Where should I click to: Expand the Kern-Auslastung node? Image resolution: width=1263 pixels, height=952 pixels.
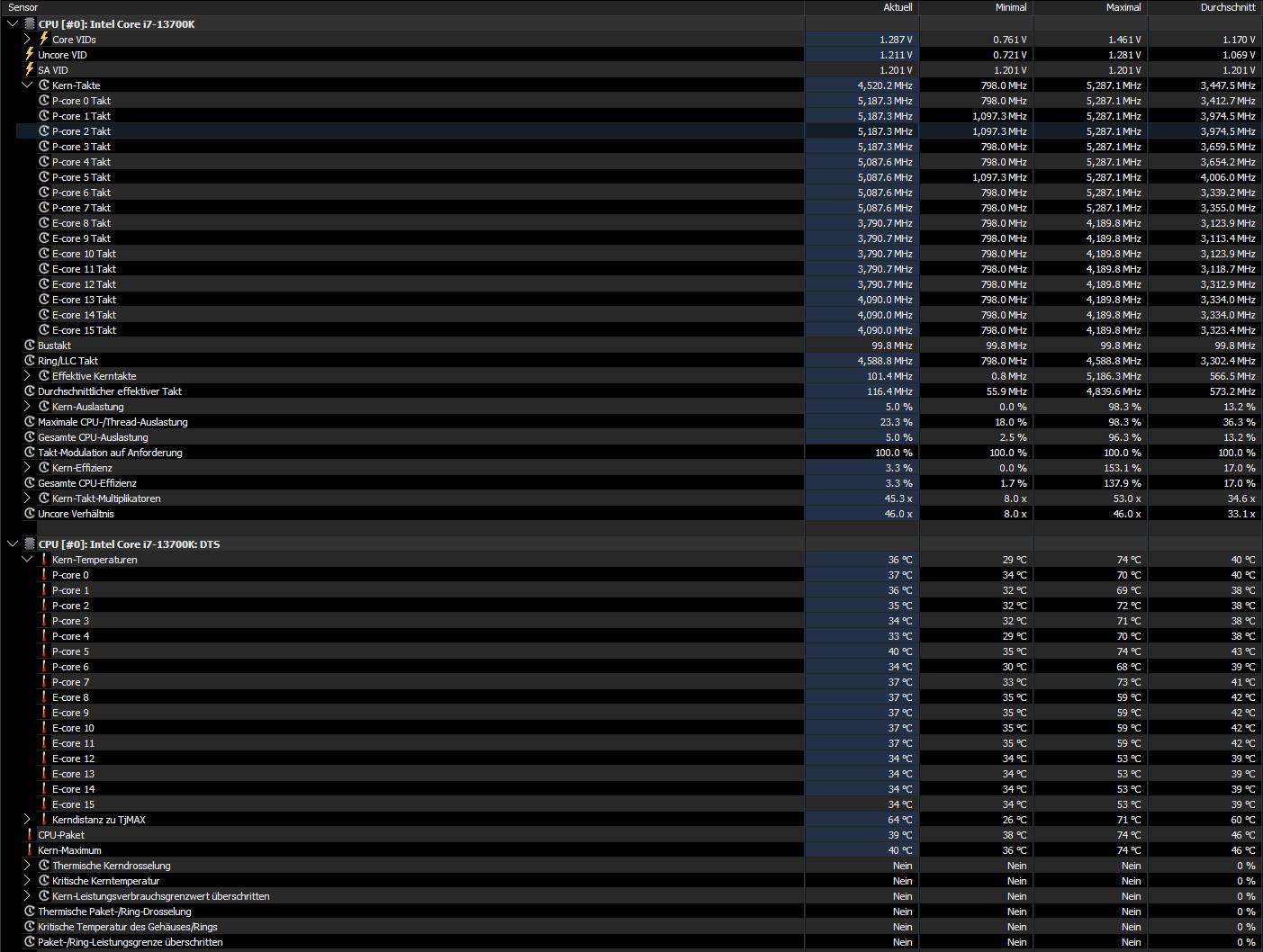(x=27, y=407)
